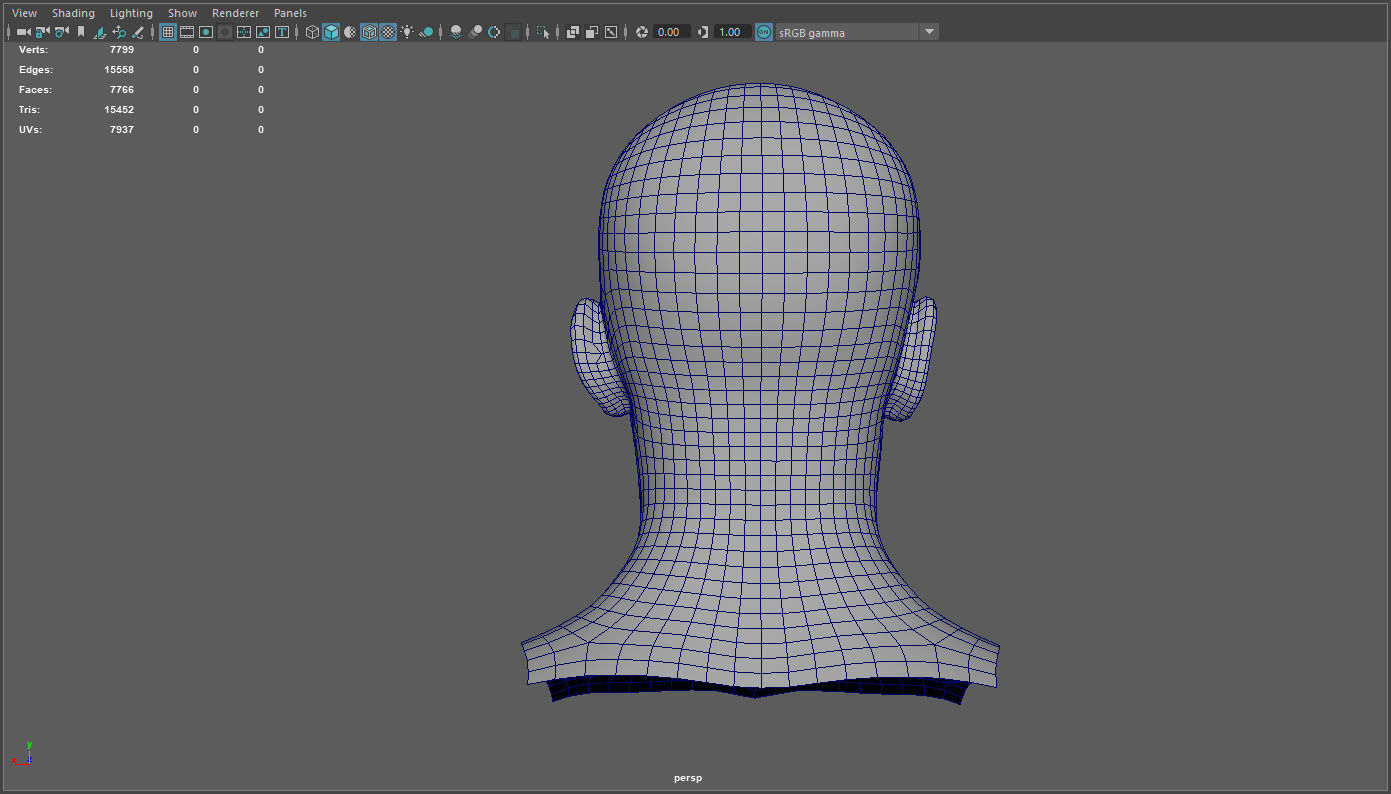Click the sRGB gamma field
This screenshot has width=1391, height=794.
click(846, 32)
